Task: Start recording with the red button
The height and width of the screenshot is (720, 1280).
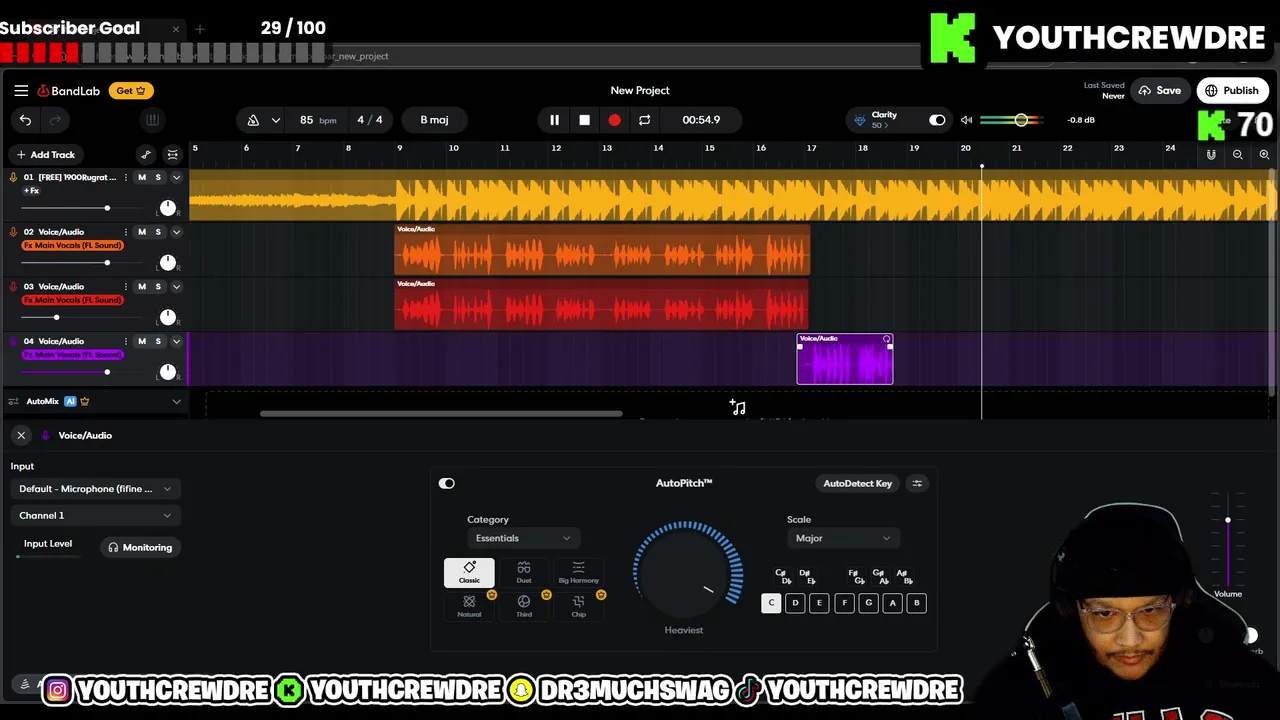Action: (614, 120)
